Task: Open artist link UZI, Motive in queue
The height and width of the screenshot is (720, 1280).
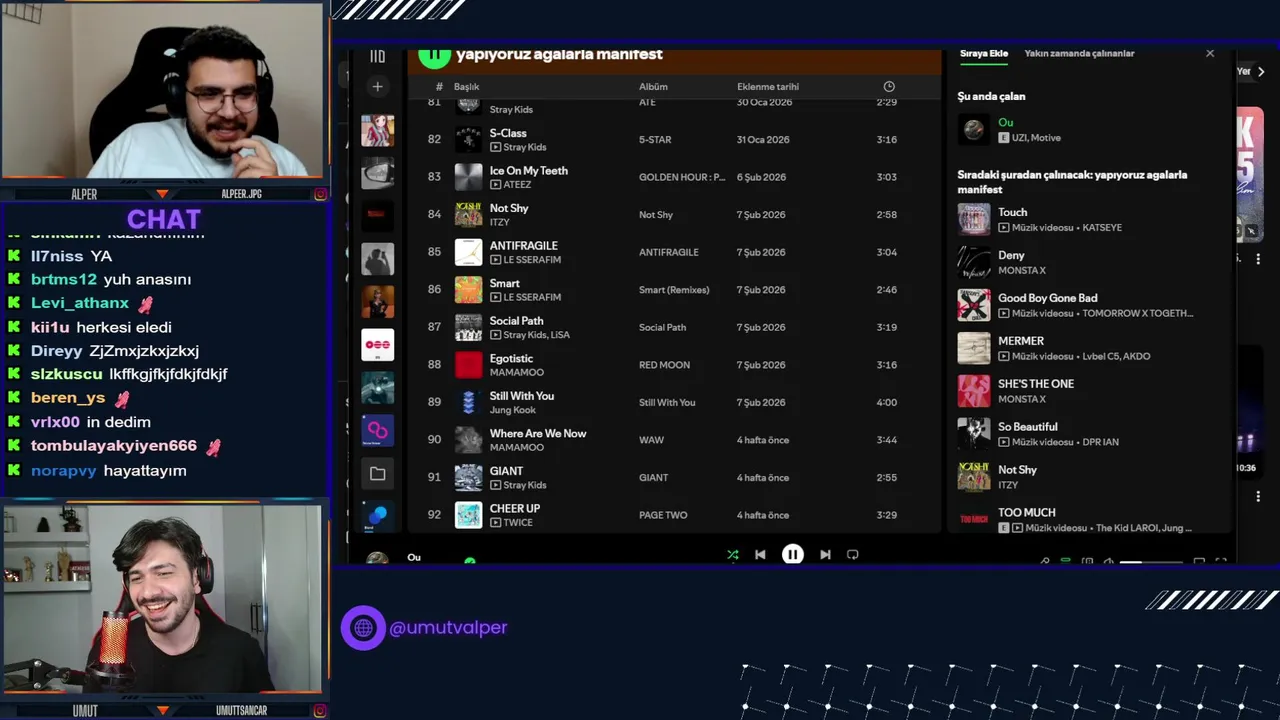Action: click(x=1036, y=138)
